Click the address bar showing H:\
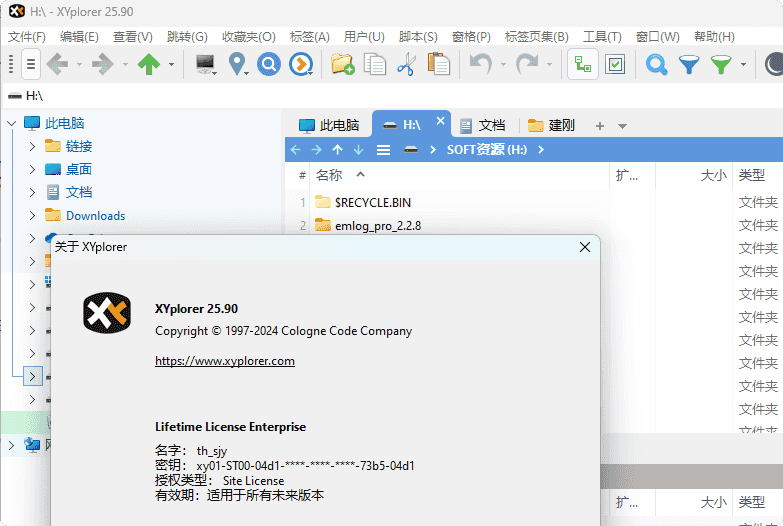Viewport: 783px width, 526px height. pyautogui.click(x=392, y=95)
